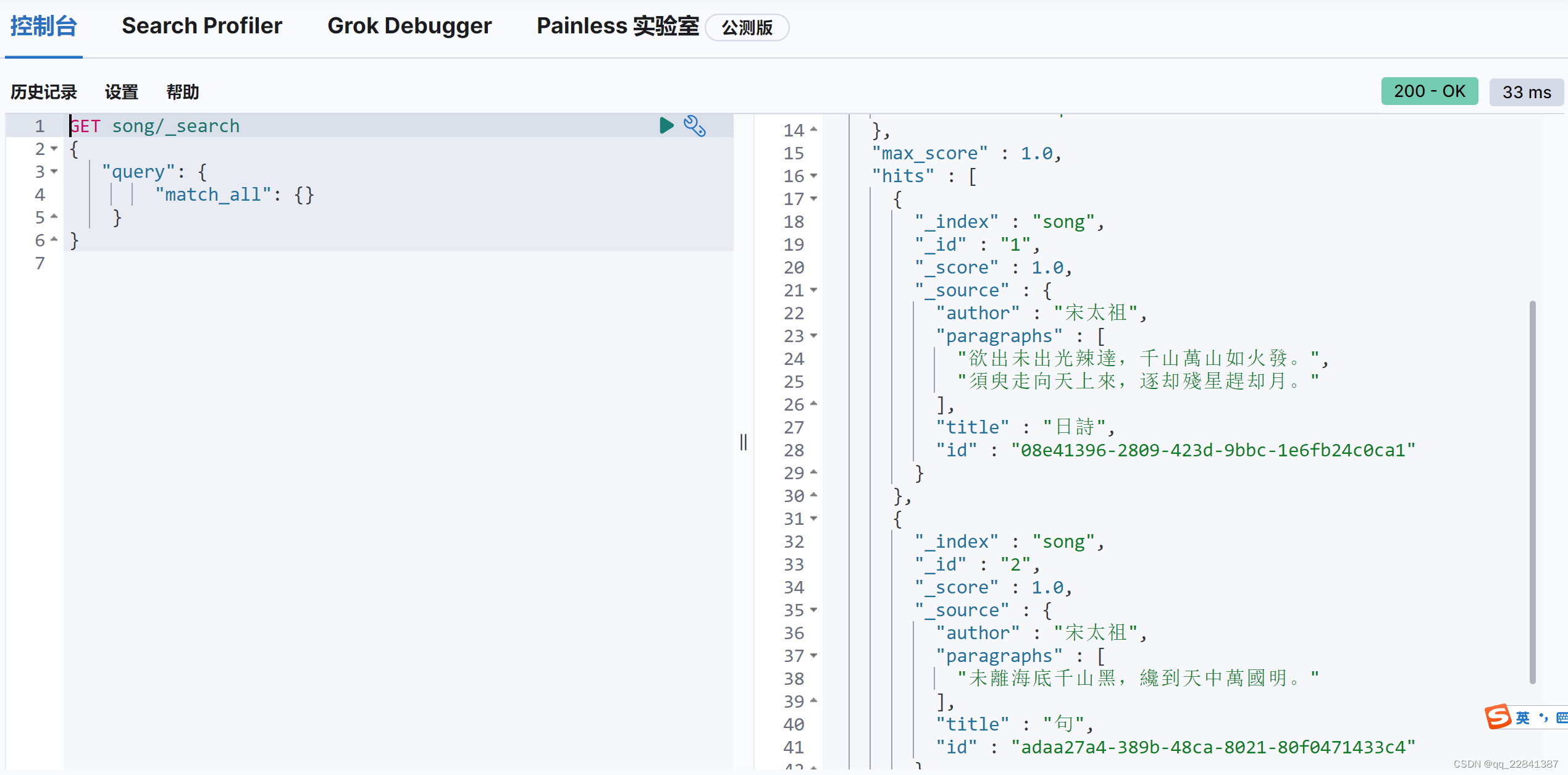Collapse _source block at line 35
The height and width of the screenshot is (775, 1568).
814,610
